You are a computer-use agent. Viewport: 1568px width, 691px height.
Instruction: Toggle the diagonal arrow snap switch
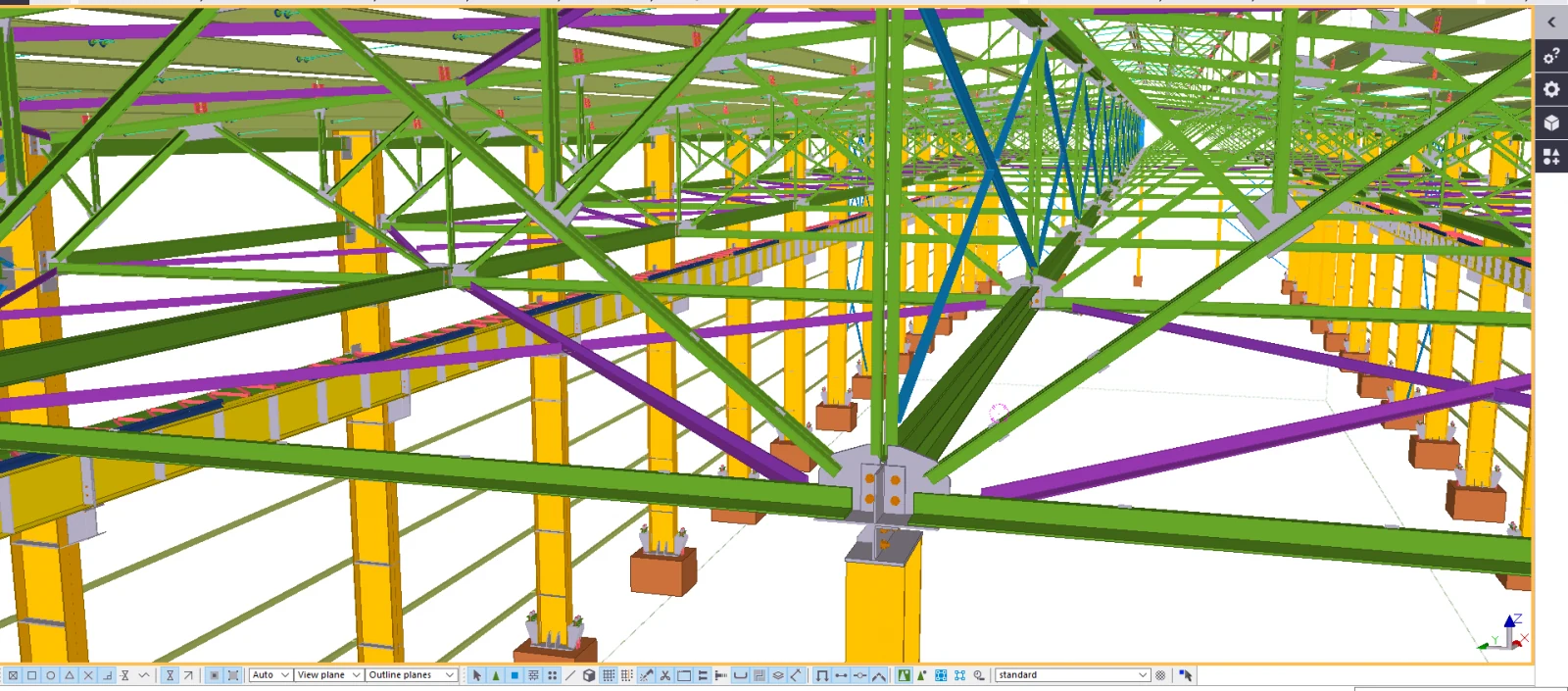[188, 675]
